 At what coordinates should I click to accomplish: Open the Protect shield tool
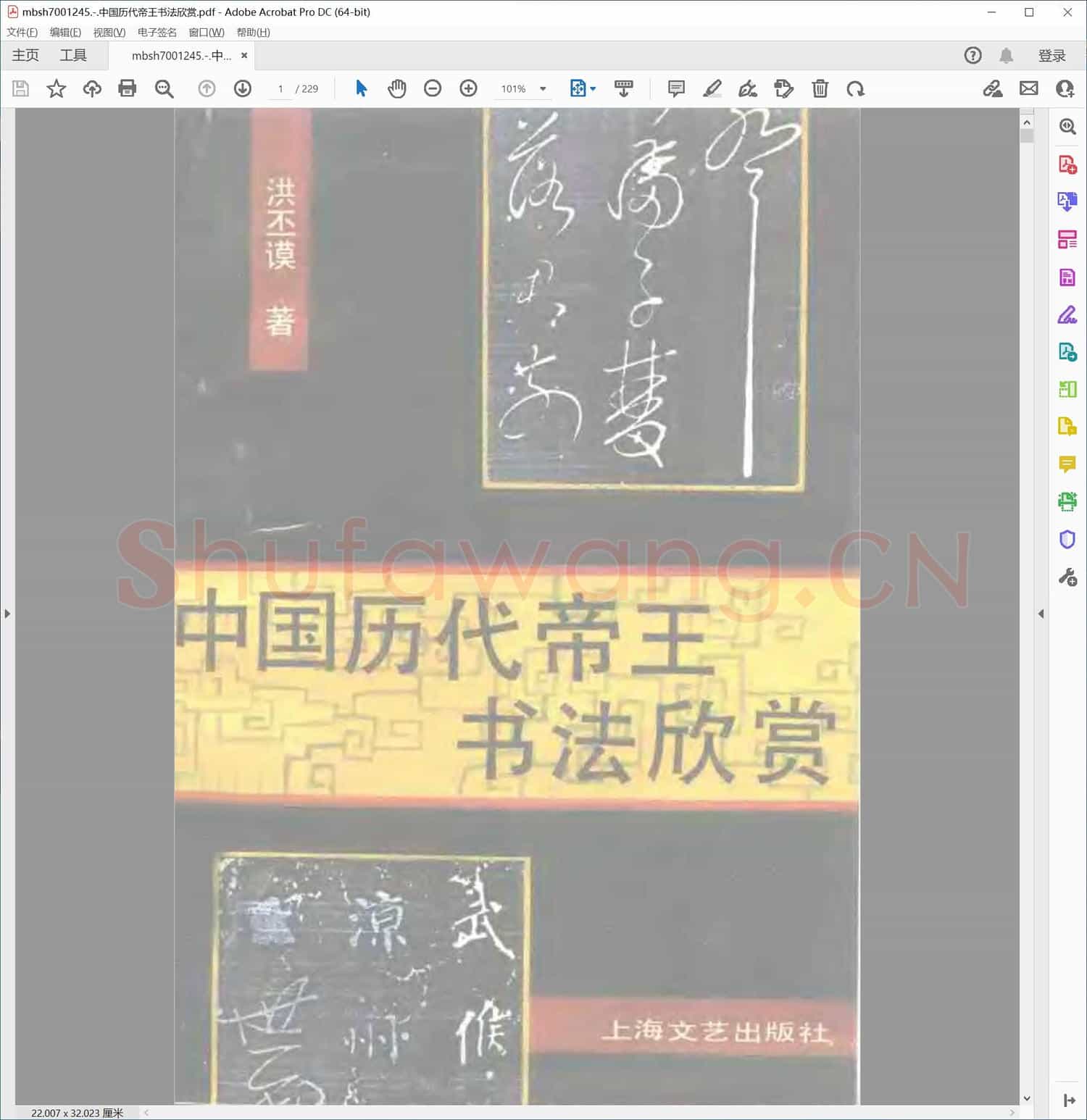(1067, 539)
